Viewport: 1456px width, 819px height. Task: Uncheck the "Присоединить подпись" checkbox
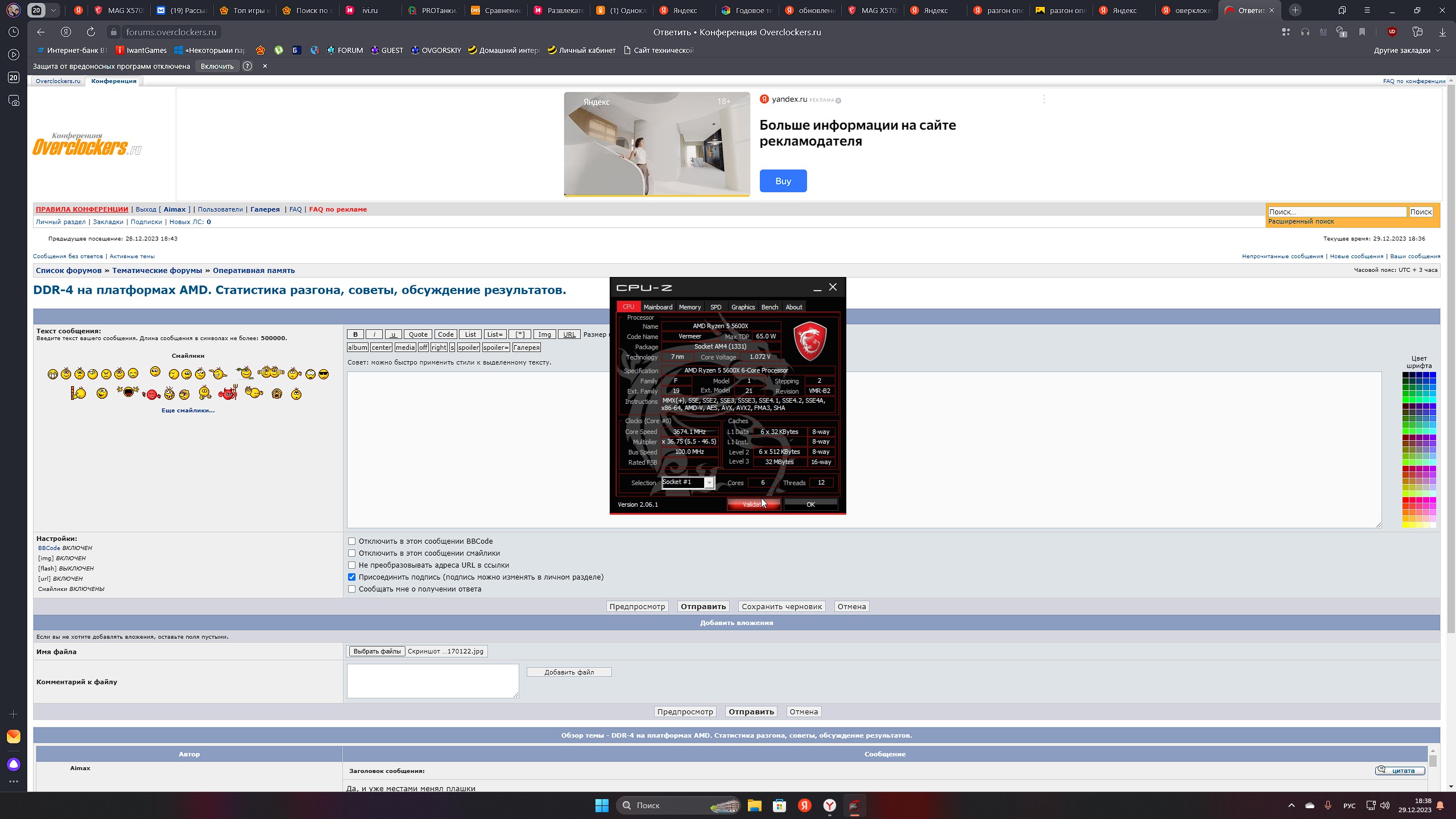pos(352,577)
